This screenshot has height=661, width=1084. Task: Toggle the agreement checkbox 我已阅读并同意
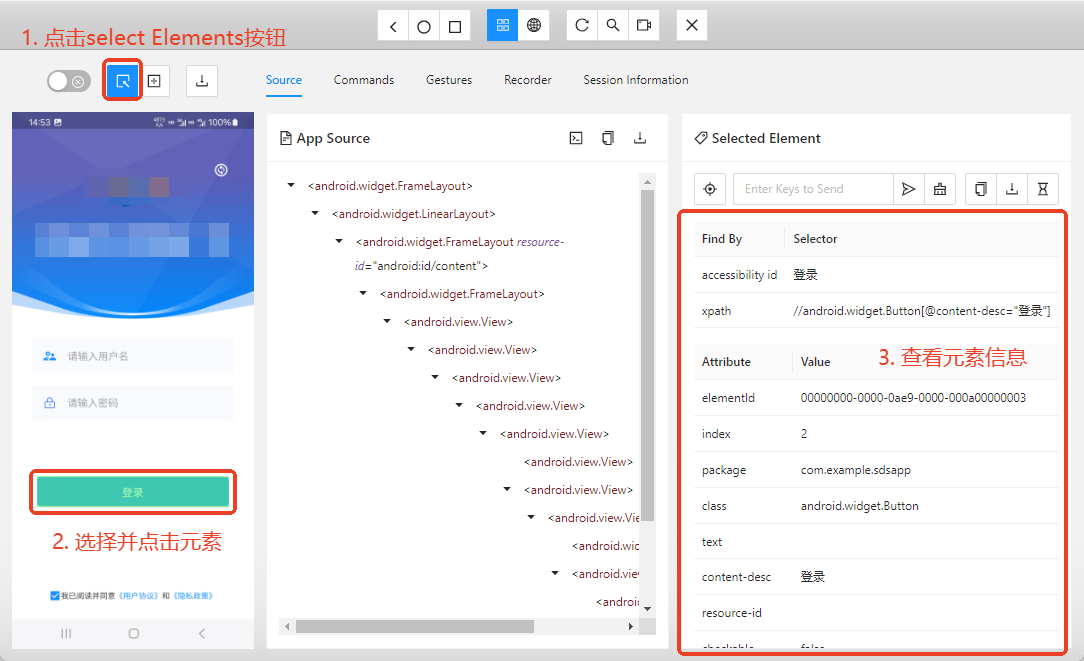click(55, 595)
